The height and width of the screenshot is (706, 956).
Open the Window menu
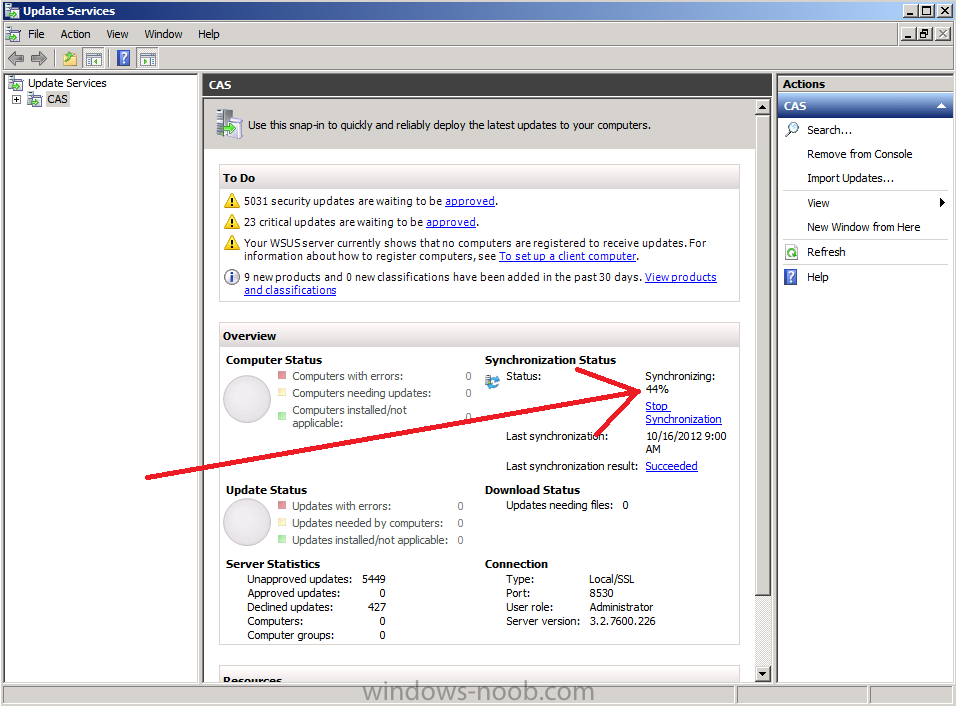(x=163, y=34)
